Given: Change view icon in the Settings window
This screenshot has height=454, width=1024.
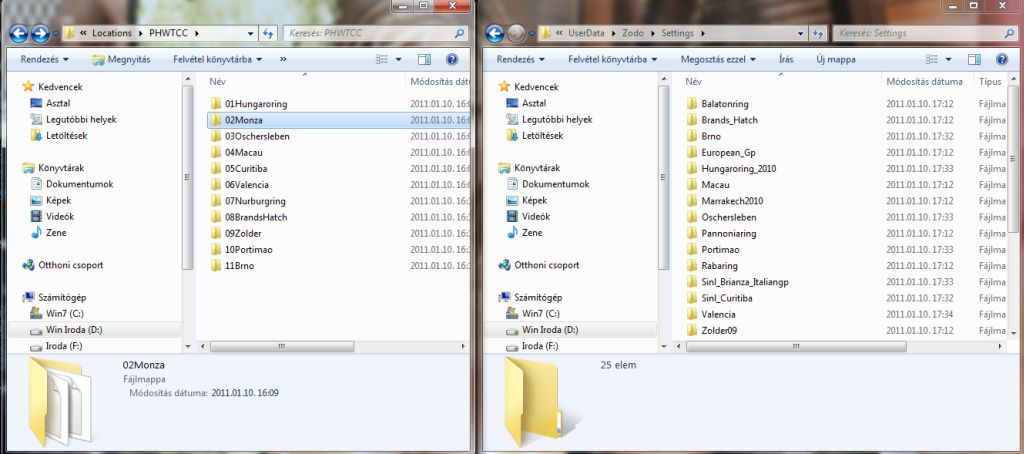Looking at the screenshot, I should click(933, 59).
